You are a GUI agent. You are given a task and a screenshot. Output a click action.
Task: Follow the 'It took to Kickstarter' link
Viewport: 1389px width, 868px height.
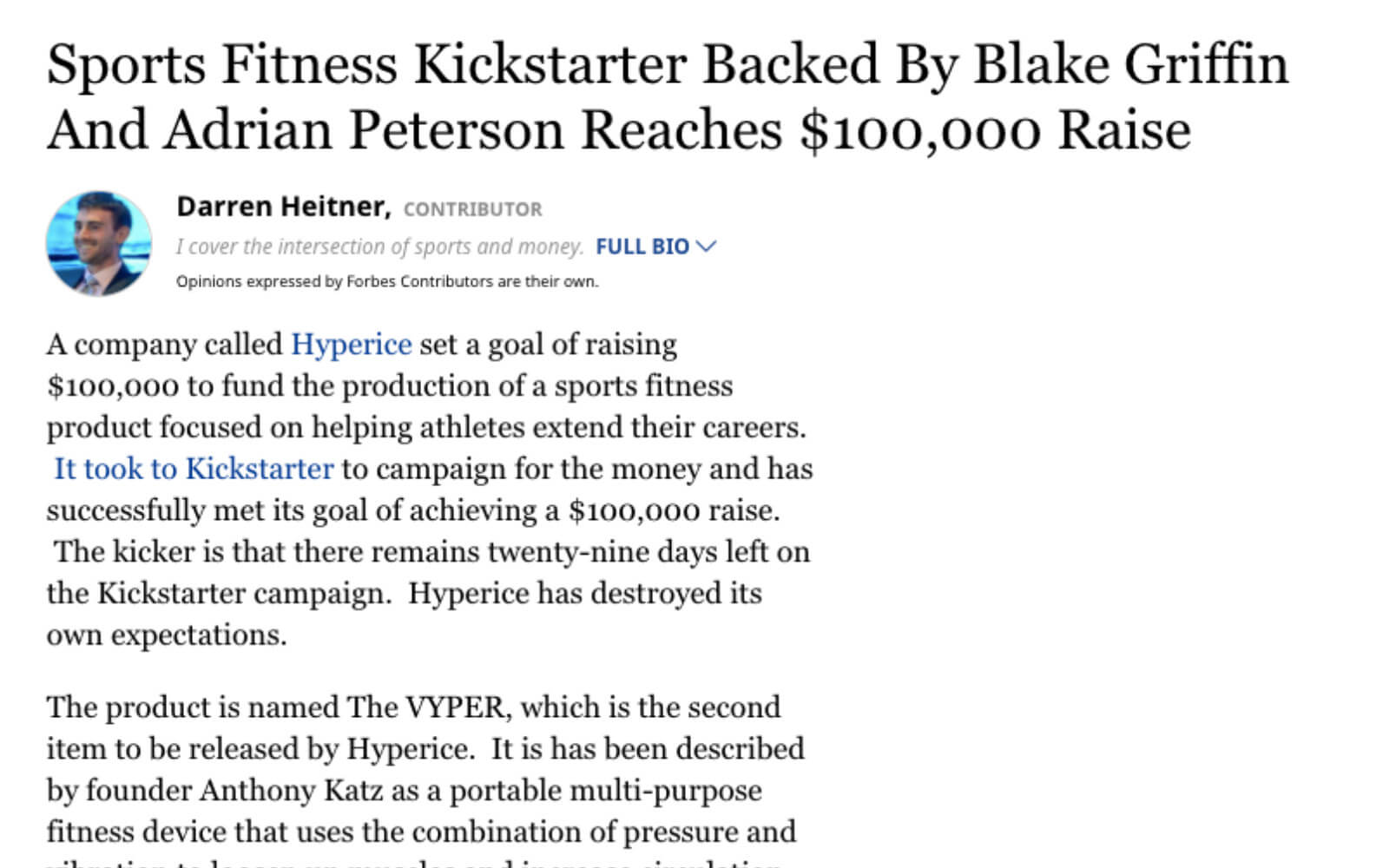[x=194, y=469]
